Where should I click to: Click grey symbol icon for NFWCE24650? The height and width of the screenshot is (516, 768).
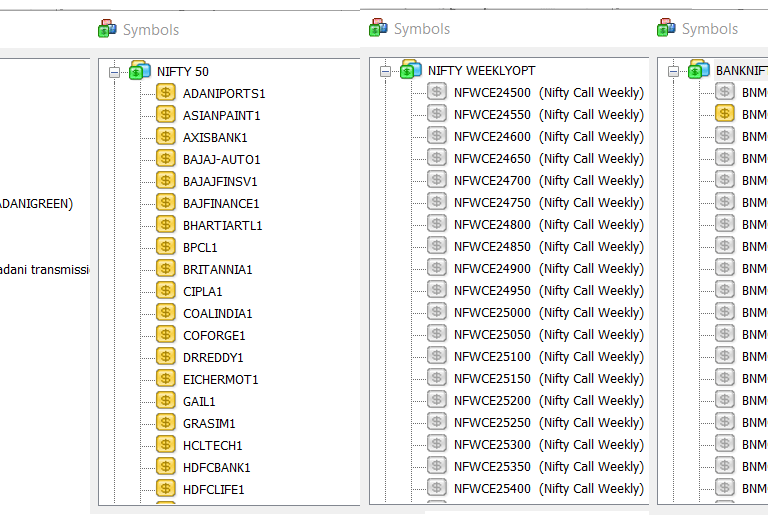click(436, 158)
